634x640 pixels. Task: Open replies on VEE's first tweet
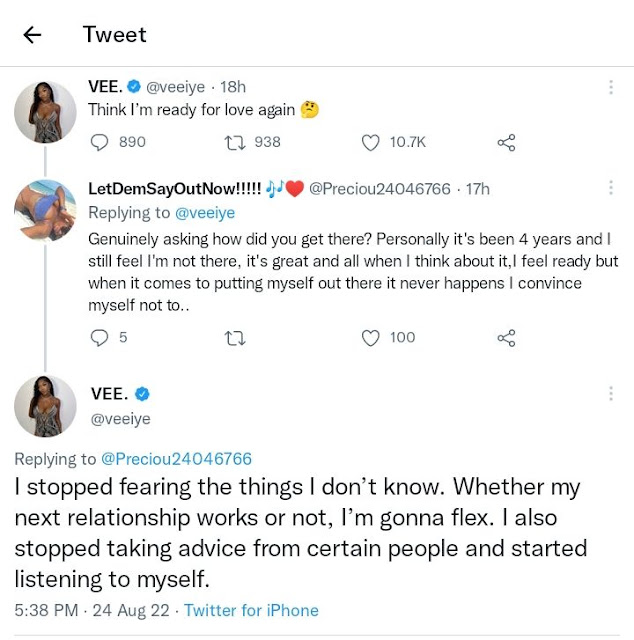coord(99,142)
